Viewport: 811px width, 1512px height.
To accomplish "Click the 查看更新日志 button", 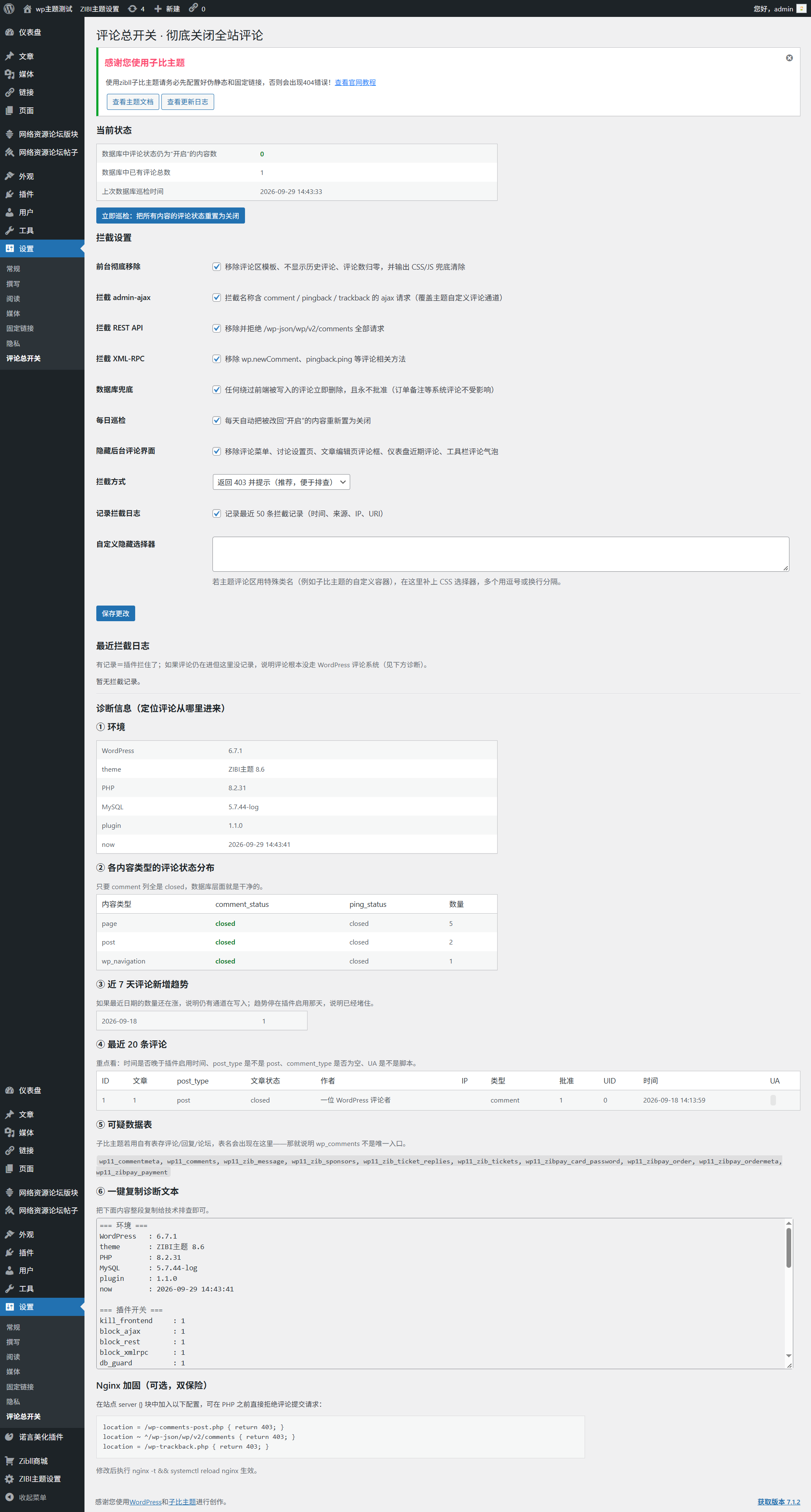I will [x=187, y=101].
